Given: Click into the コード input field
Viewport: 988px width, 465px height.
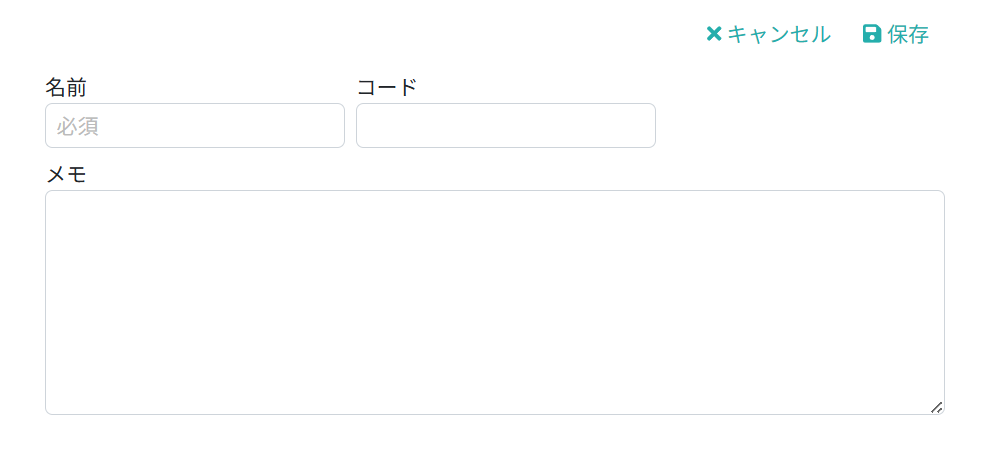Looking at the screenshot, I should [506, 126].
